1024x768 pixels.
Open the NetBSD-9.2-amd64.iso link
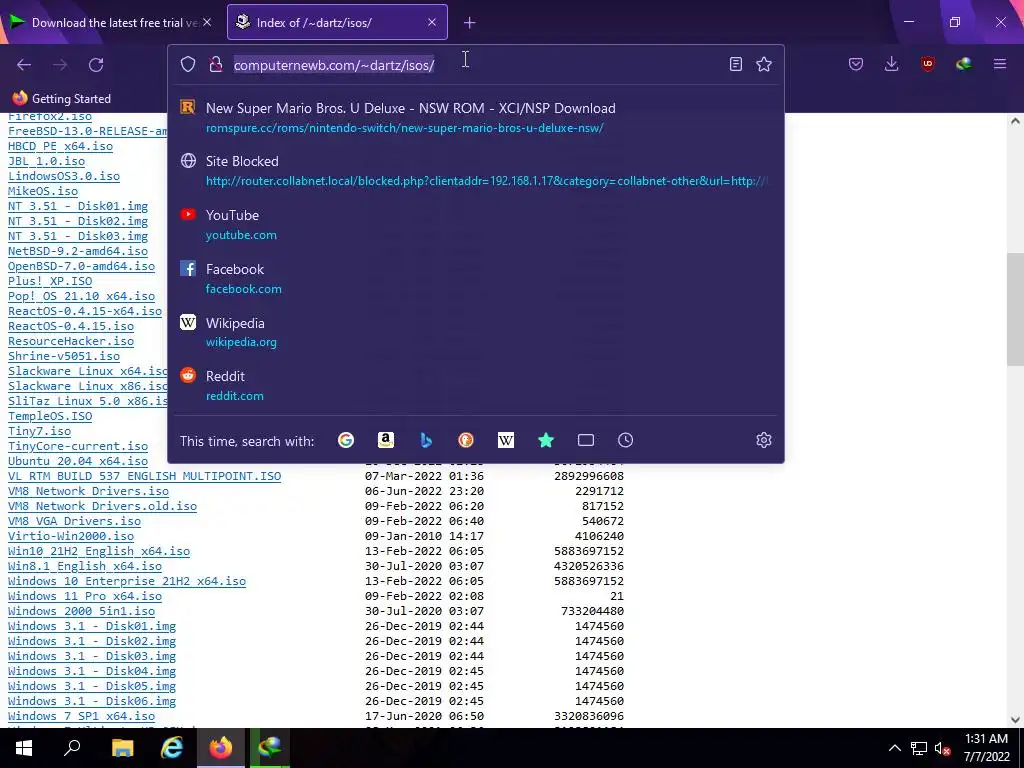pyautogui.click(x=78, y=251)
